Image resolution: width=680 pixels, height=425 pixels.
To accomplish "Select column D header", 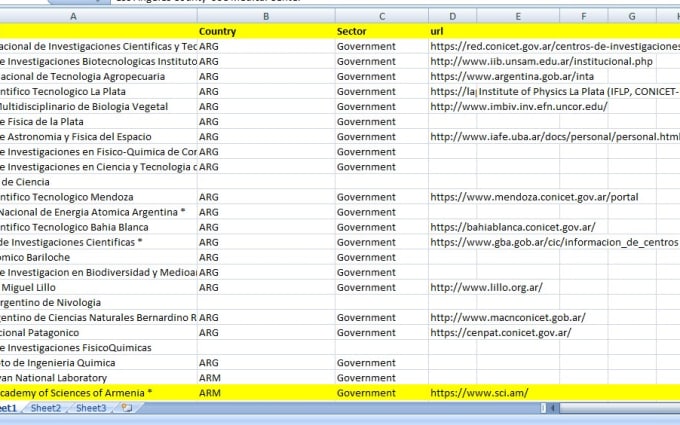I will point(452,16).
